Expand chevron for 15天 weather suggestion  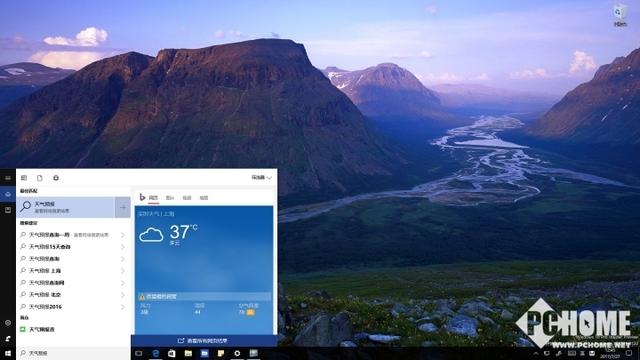pos(123,247)
